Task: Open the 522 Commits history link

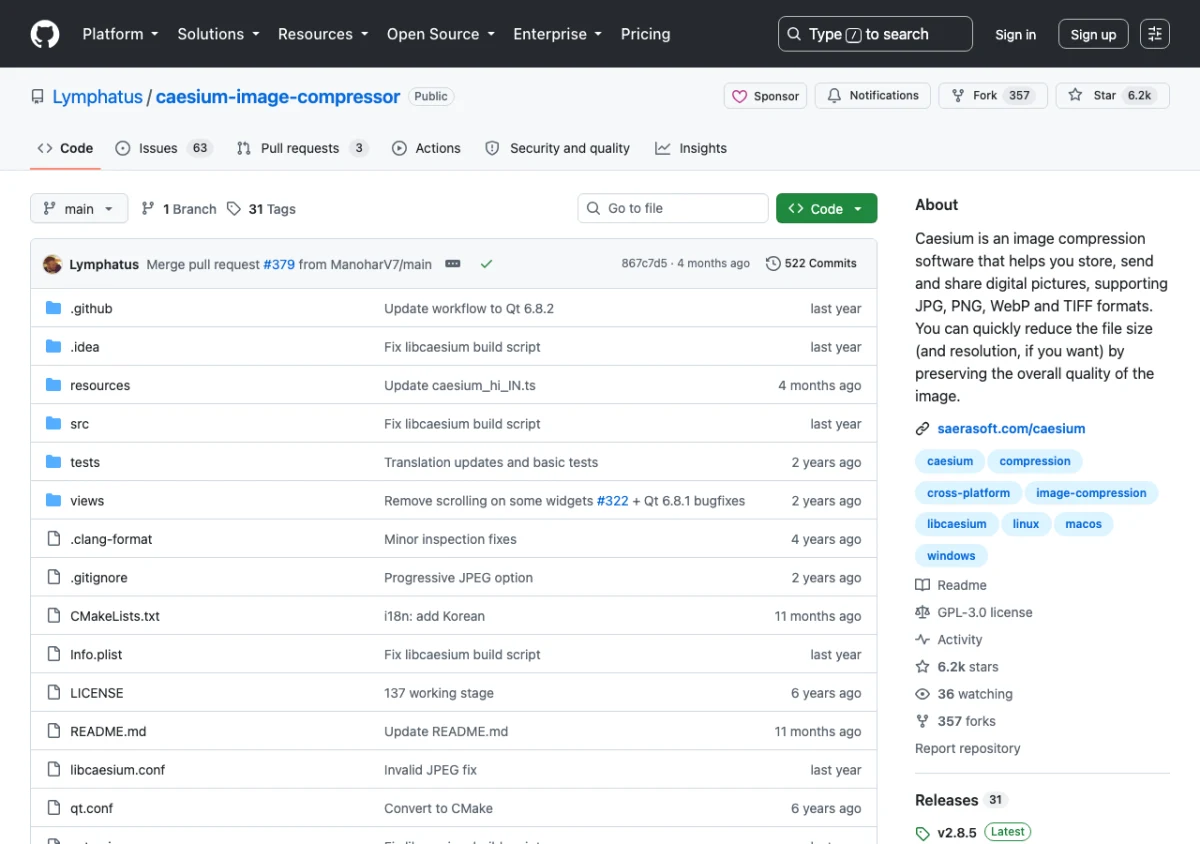Action: pos(811,264)
